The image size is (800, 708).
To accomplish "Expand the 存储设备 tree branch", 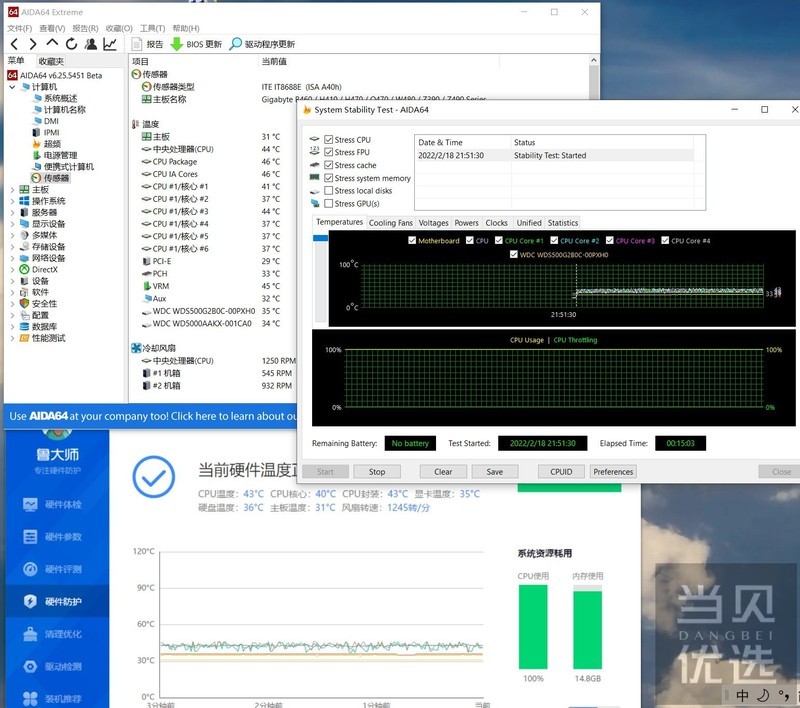I will [12, 246].
